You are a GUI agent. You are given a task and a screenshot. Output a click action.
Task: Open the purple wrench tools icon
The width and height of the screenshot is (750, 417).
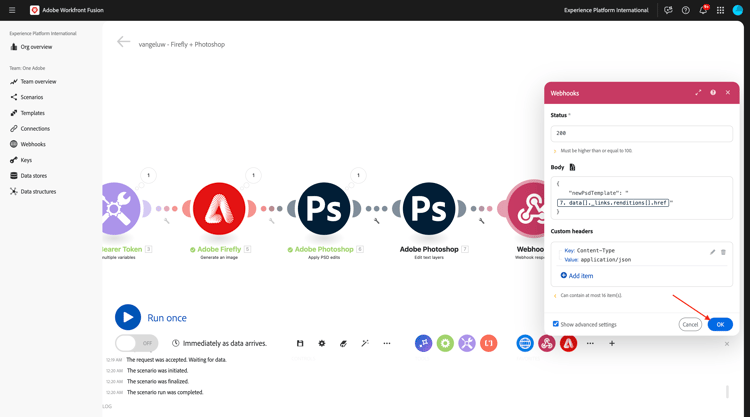(x=467, y=343)
